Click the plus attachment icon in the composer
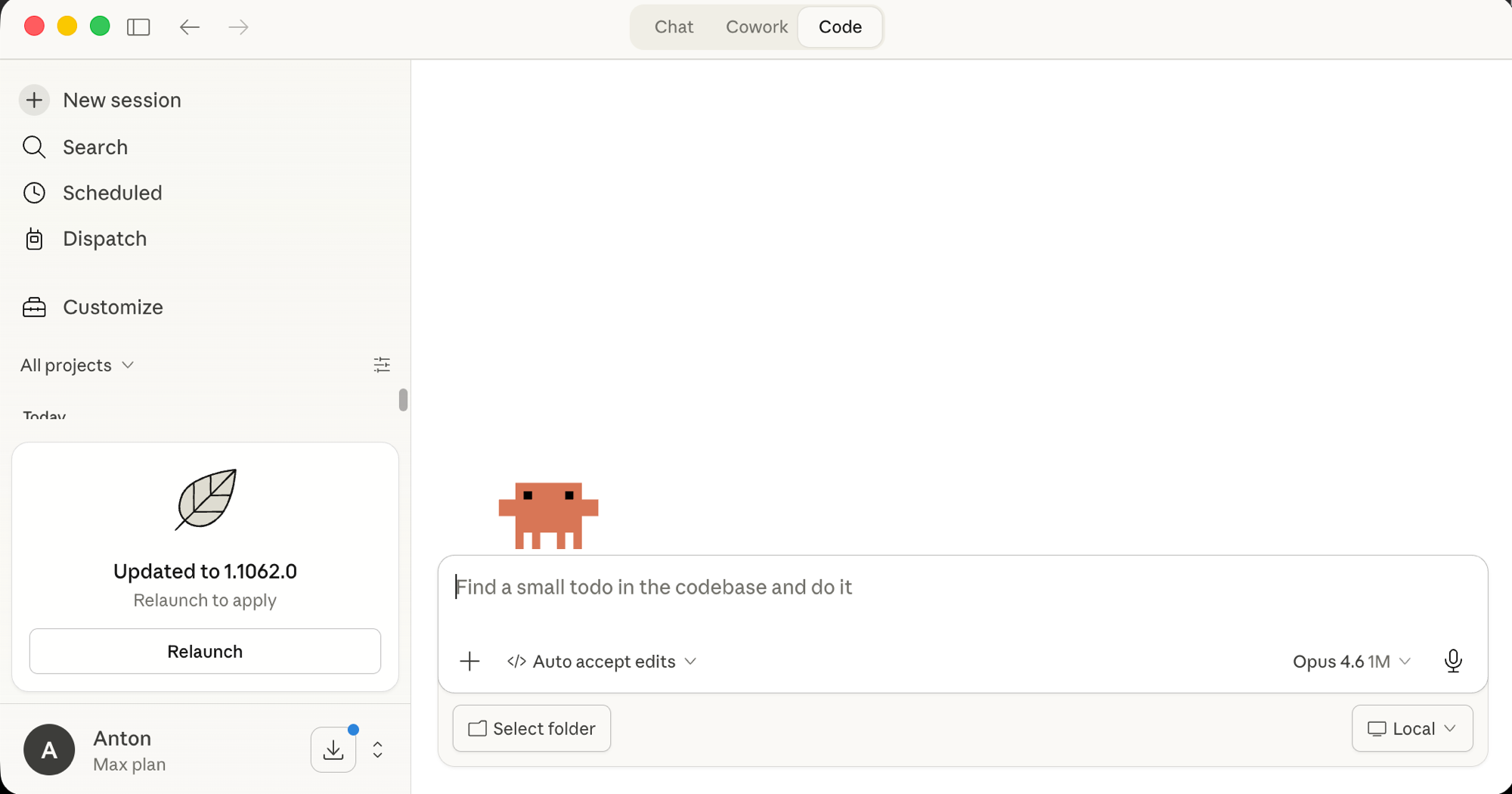Image resolution: width=1512 pixels, height=794 pixels. [x=469, y=661]
